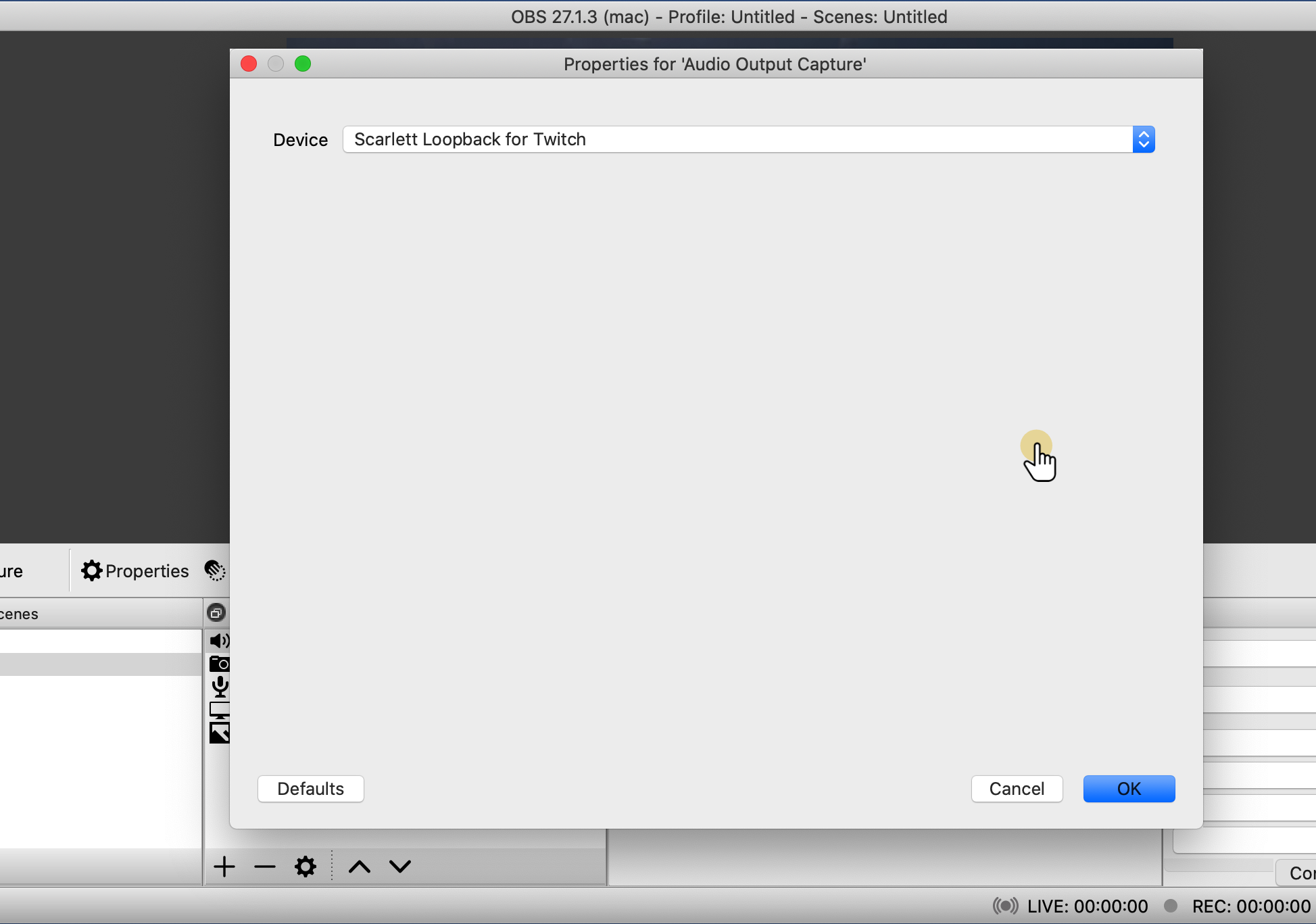This screenshot has height=924, width=1316.
Task: Click the image source icon
Action: click(x=218, y=731)
